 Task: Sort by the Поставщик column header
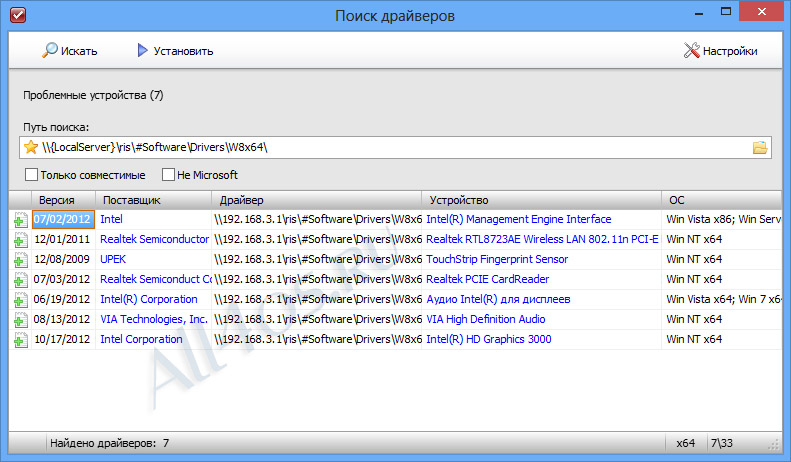(153, 200)
